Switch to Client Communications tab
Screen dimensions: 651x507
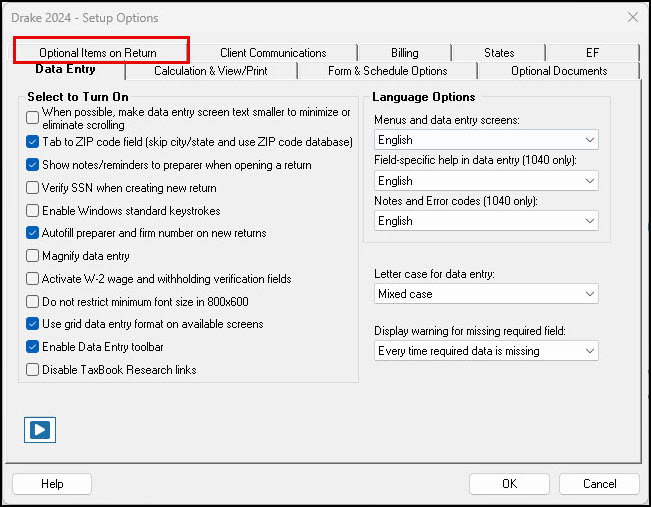pos(273,53)
